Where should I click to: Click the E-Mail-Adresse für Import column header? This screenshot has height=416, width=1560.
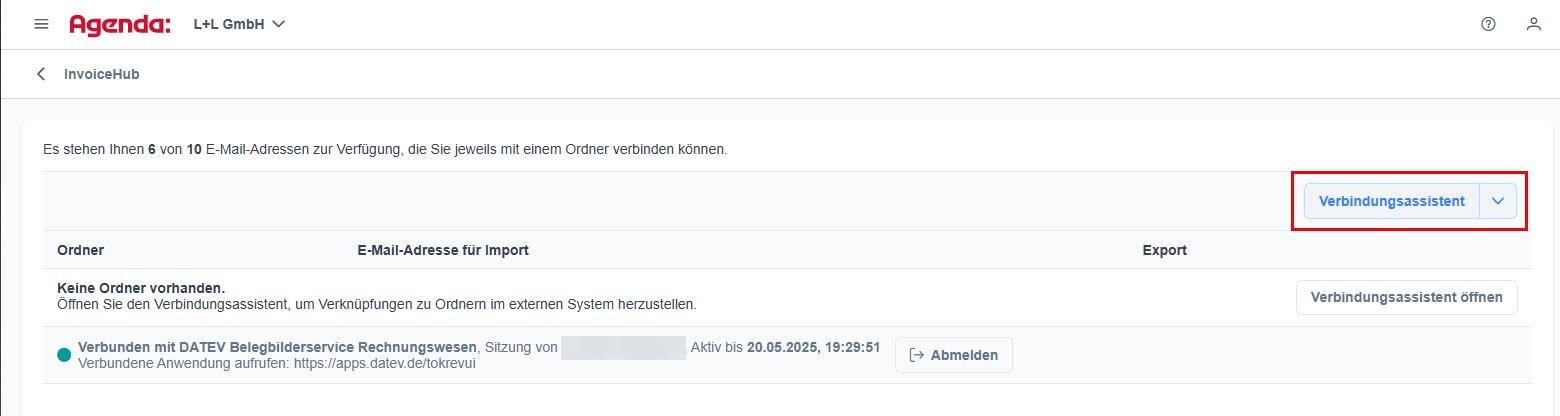pos(443,250)
